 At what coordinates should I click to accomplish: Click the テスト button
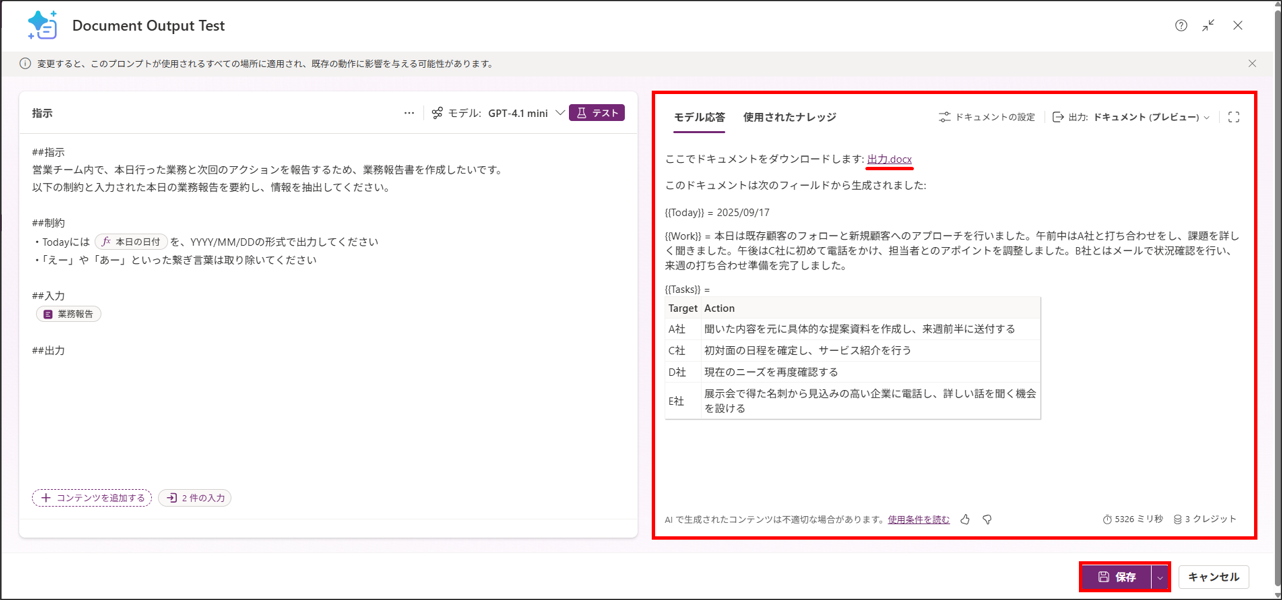(x=597, y=113)
